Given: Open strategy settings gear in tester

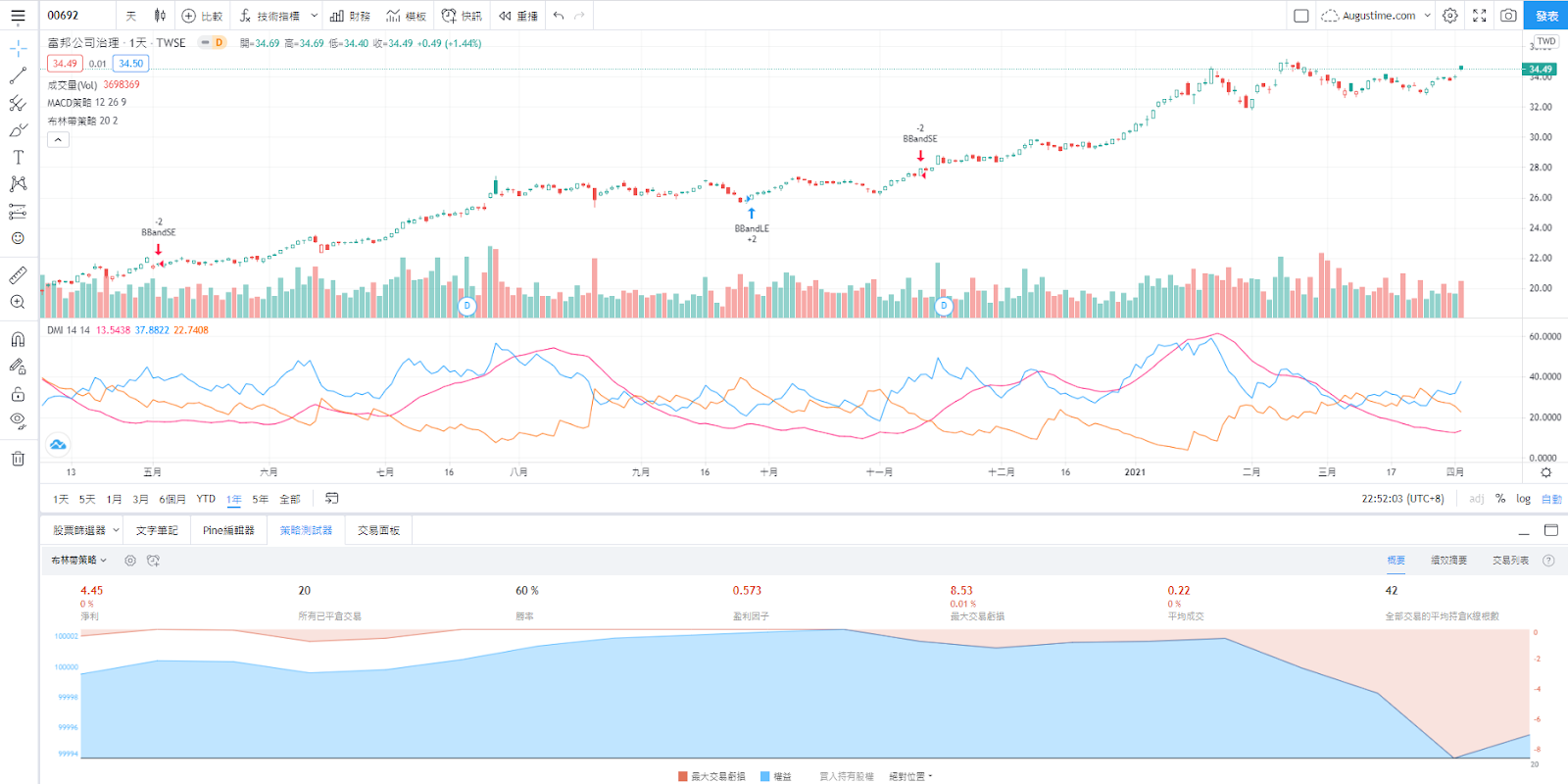Looking at the screenshot, I should 130,561.
